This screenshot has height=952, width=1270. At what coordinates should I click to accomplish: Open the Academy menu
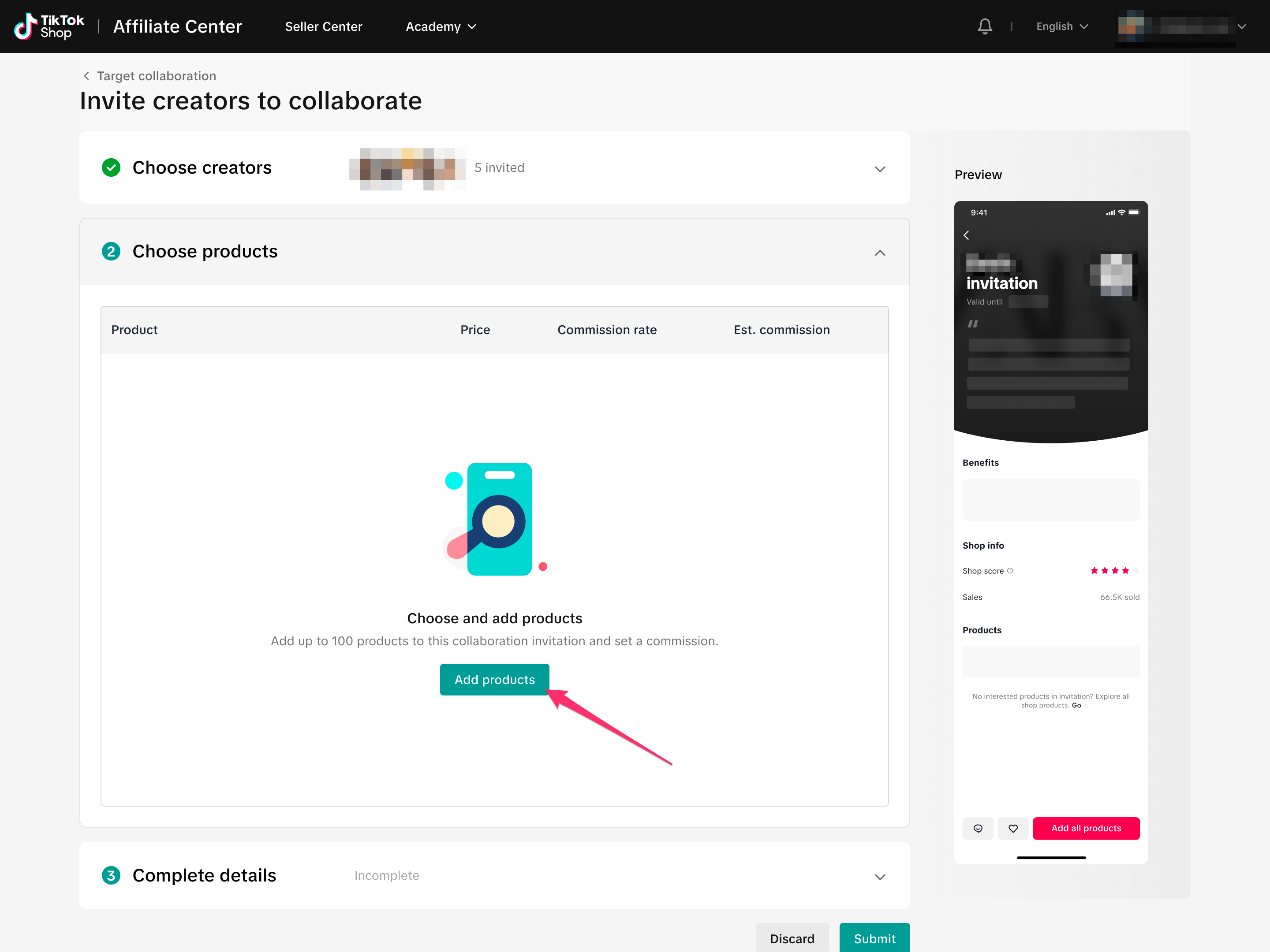click(441, 26)
